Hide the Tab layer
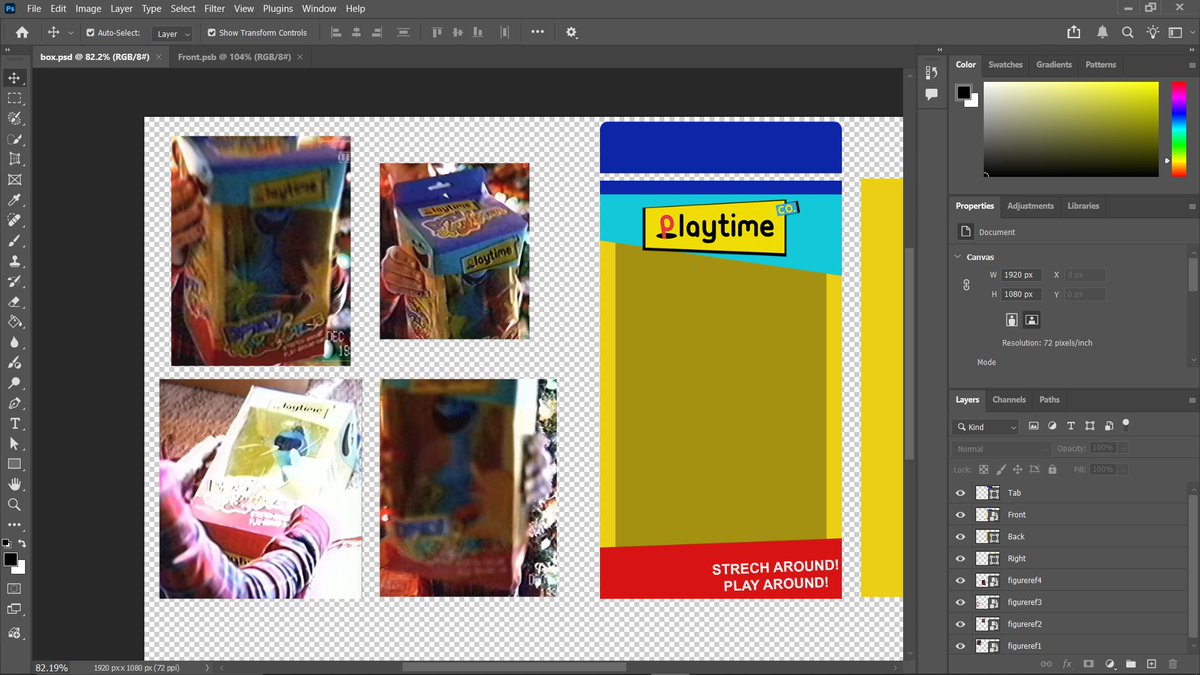 click(x=960, y=493)
